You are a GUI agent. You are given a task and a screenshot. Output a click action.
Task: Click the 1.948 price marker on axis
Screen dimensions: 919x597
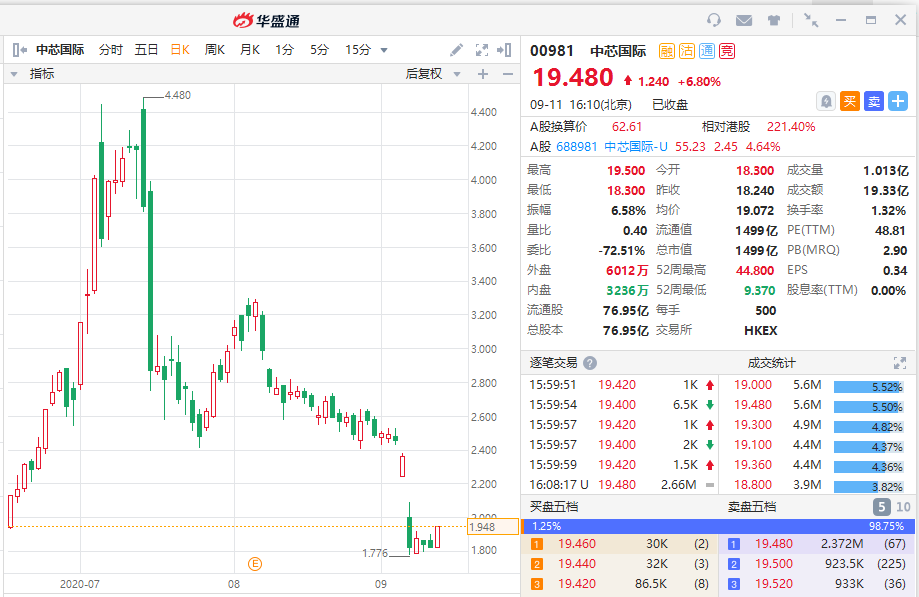(x=493, y=527)
